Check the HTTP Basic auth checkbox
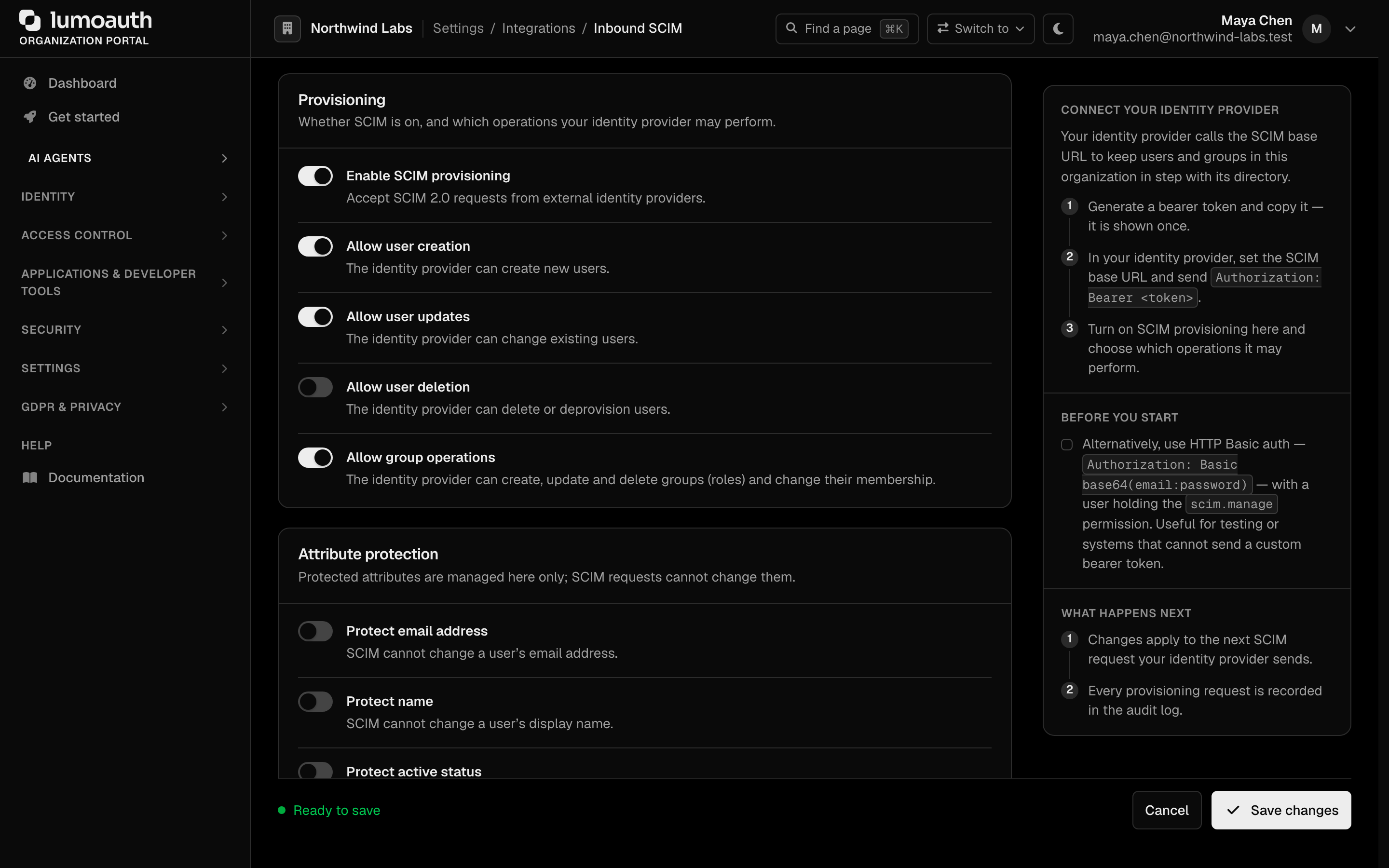Viewport: 1389px width, 868px height. [x=1066, y=445]
